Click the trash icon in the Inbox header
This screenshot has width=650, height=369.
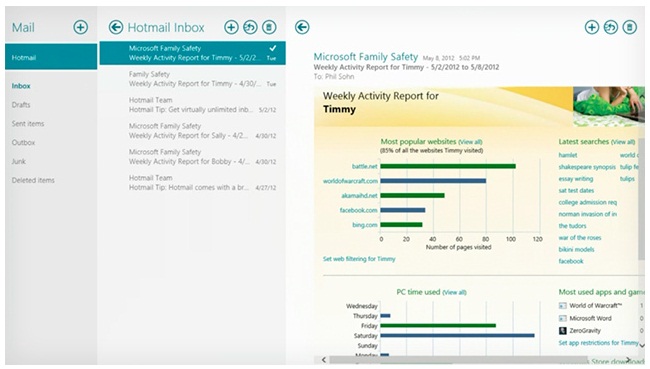(269, 27)
